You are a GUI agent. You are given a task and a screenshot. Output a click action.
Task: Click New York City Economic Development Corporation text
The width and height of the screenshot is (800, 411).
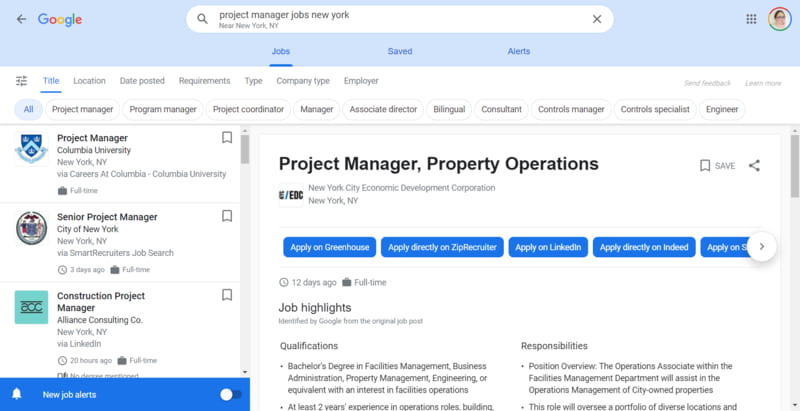(x=402, y=188)
